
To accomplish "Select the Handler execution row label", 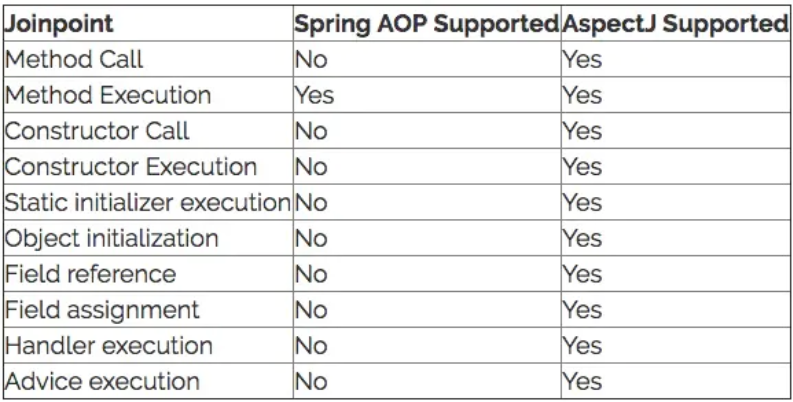I will pyautogui.click(x=108, y=346).
